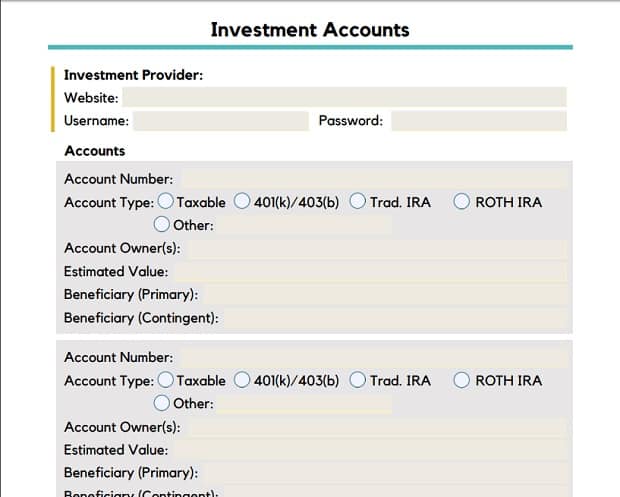Click the second Account Number field
This screenshot has height=497, width=620.
(x=374, y=358)
